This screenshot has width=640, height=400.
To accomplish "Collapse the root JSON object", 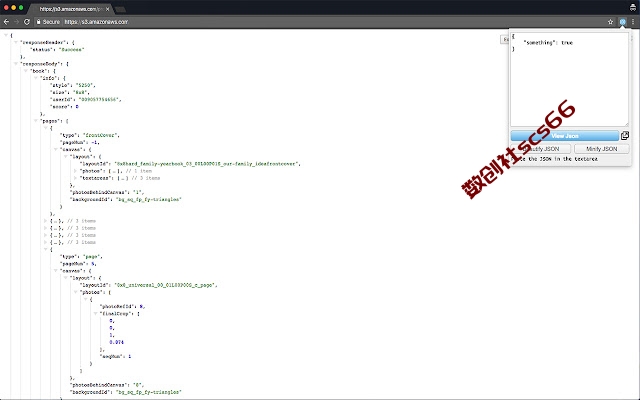I will (x=6, y=35).
